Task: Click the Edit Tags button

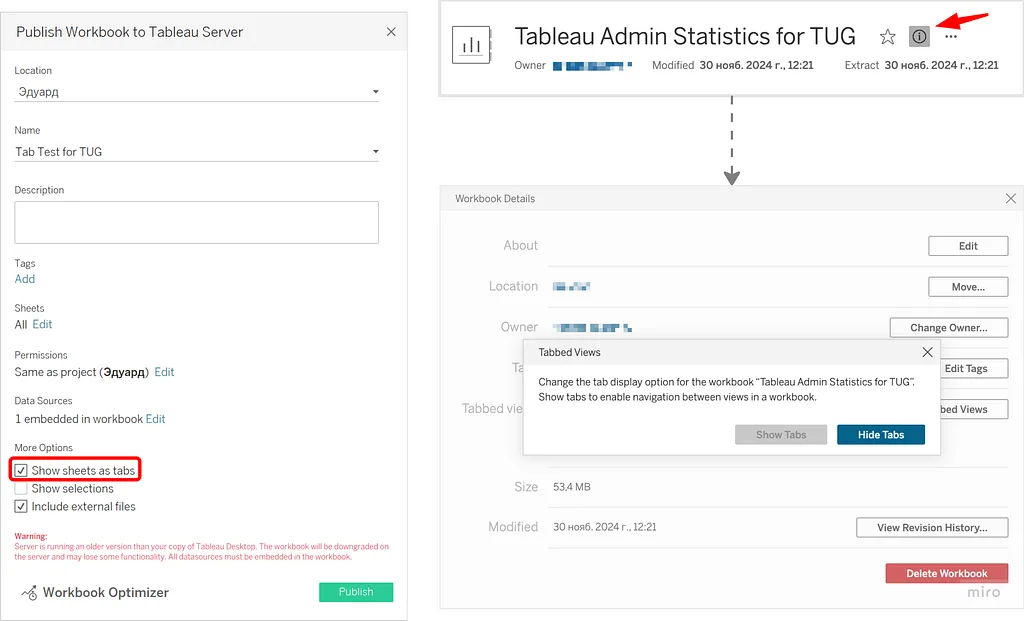Action: [x=974, y=368]
